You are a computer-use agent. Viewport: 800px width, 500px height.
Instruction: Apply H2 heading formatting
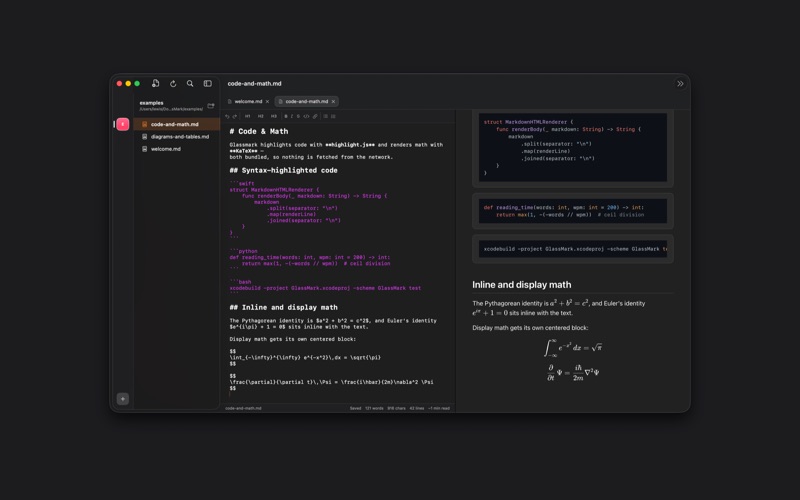tap(261, 116)
